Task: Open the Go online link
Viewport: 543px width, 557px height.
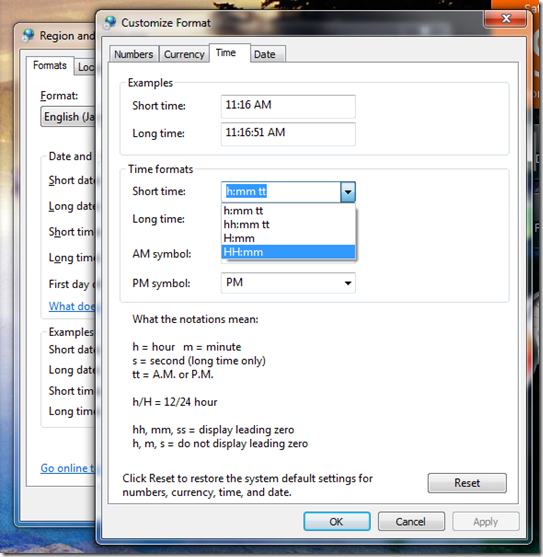Action: (x=67, y=468)
